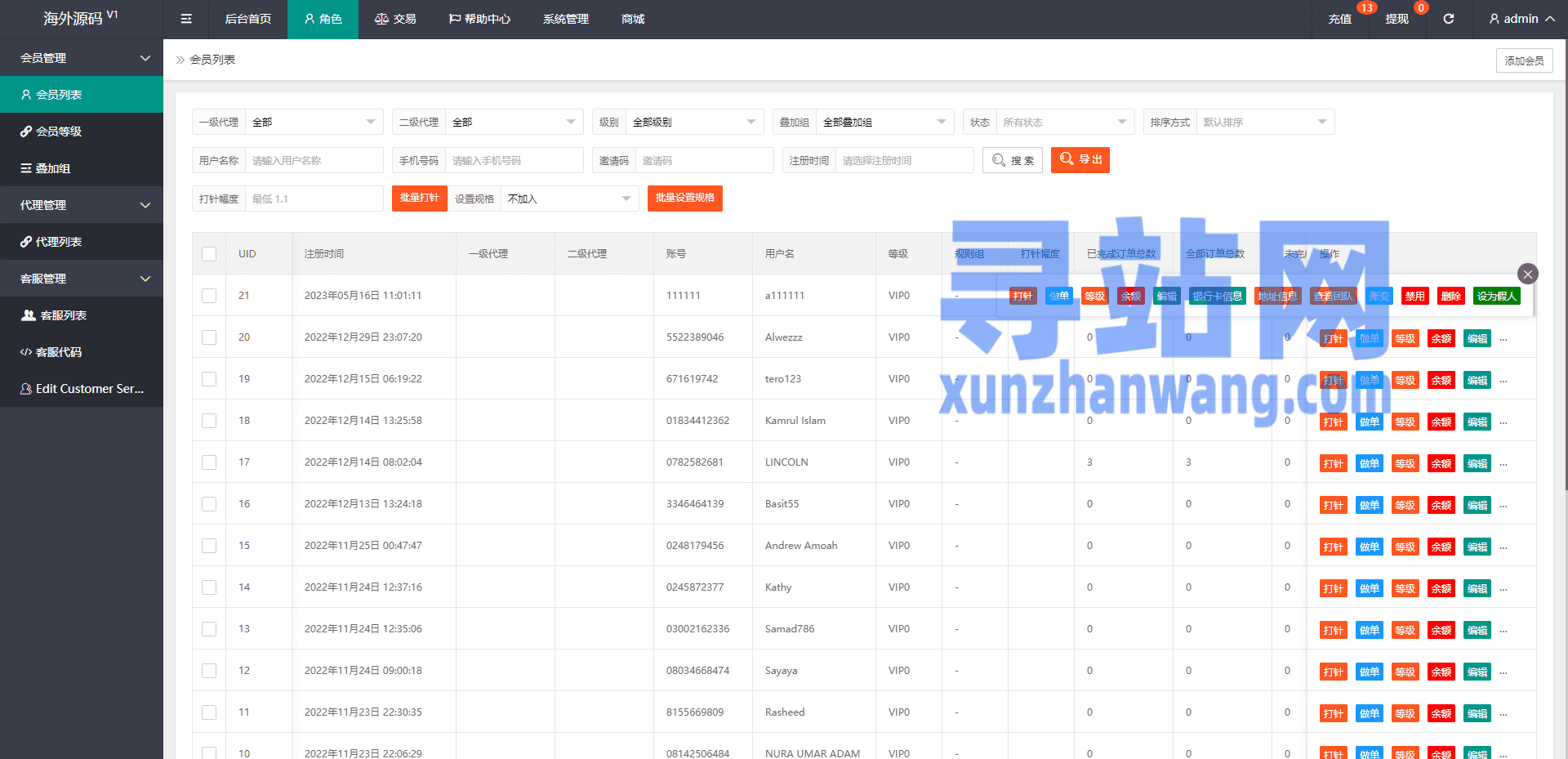Viewport: 1568px width, 759px height.
Task: Open the 排序方式 dropdown
Action: click(1265, 122)
